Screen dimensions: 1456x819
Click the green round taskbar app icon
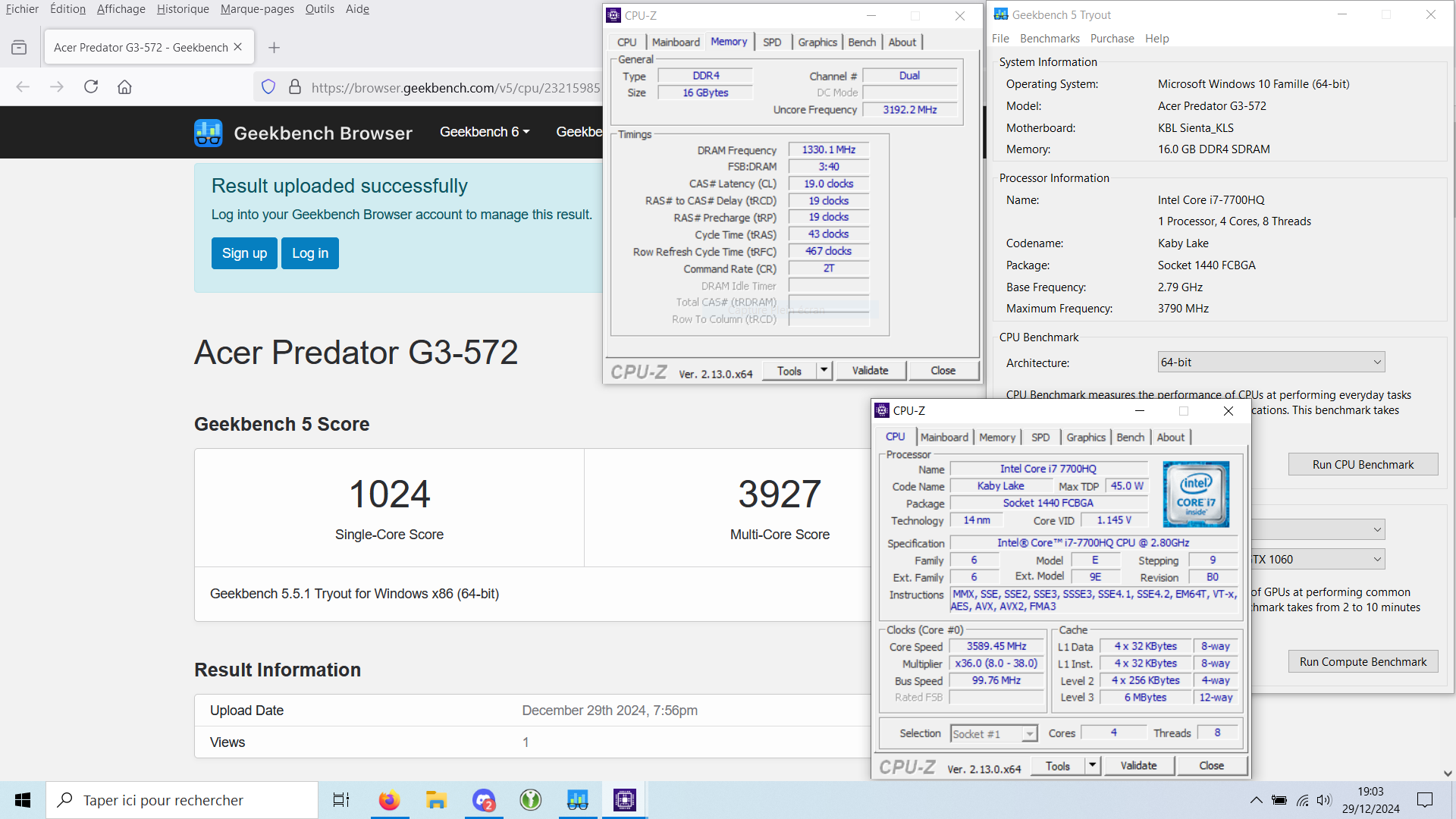tap(531, 800)
